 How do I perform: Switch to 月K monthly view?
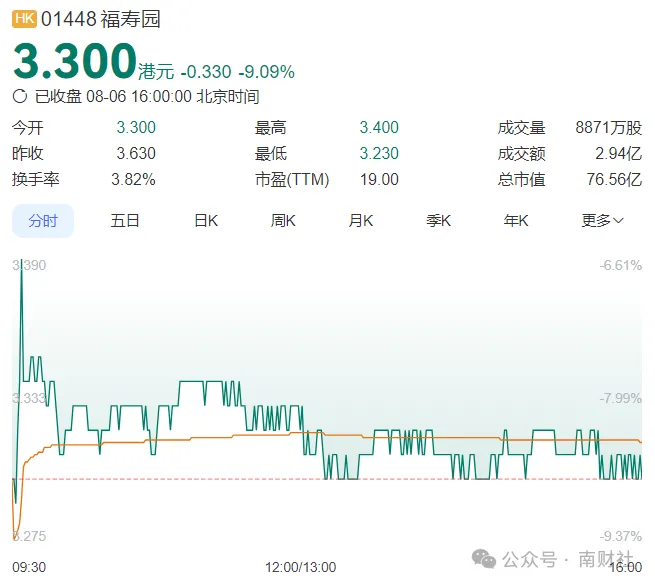(360, 221)
